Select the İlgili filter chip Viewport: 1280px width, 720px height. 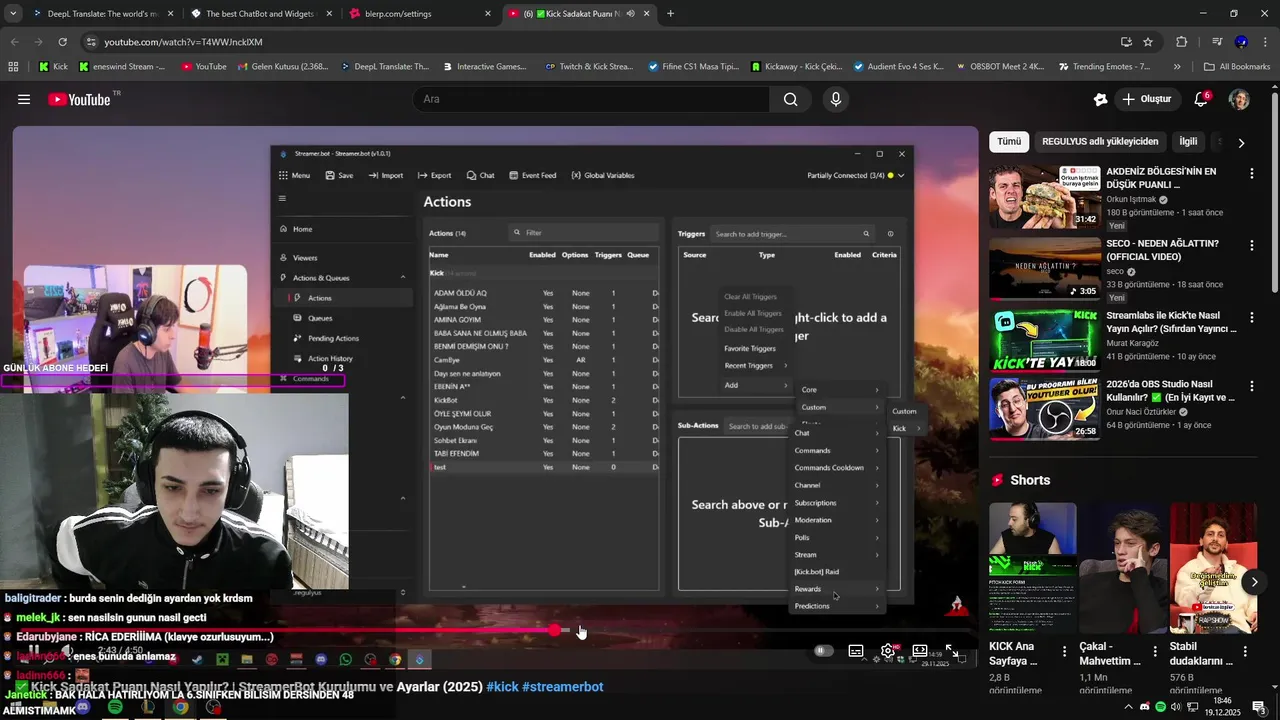pyautogui.click(x=1188, y=142)
